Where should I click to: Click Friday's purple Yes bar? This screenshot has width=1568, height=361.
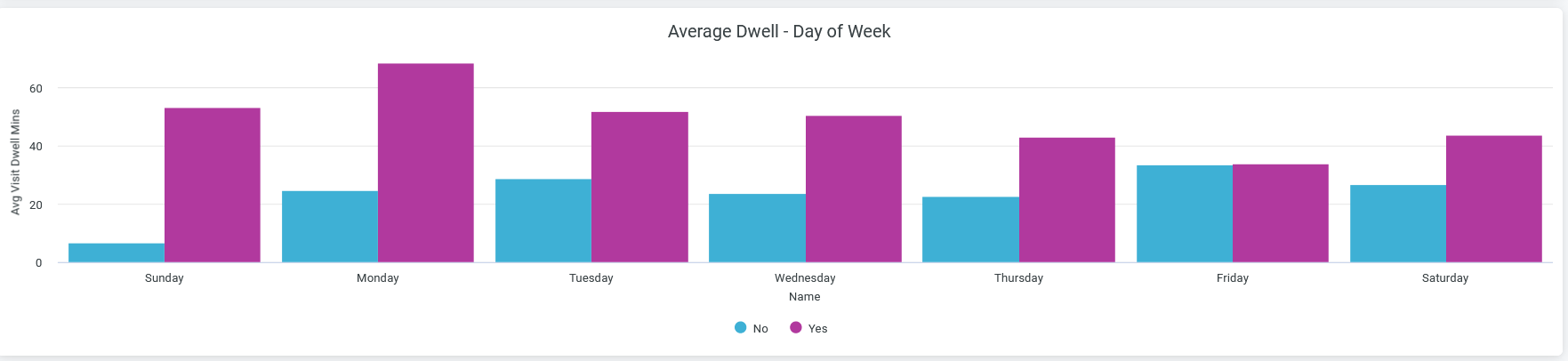(x=1281, y=213)
